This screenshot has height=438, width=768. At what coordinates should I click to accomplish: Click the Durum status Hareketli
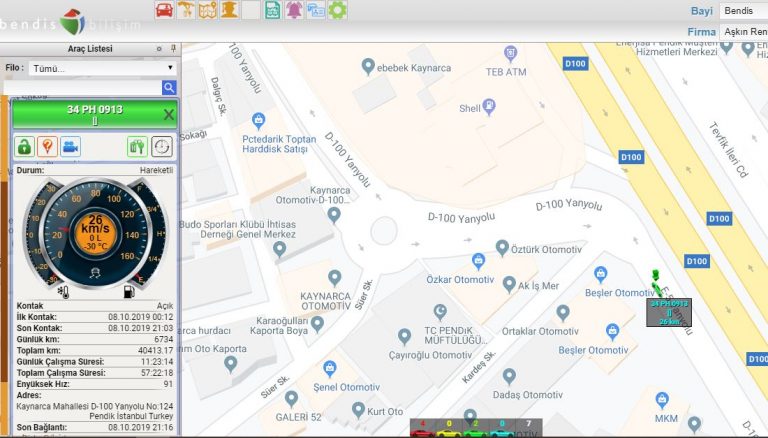coord(156,170)
